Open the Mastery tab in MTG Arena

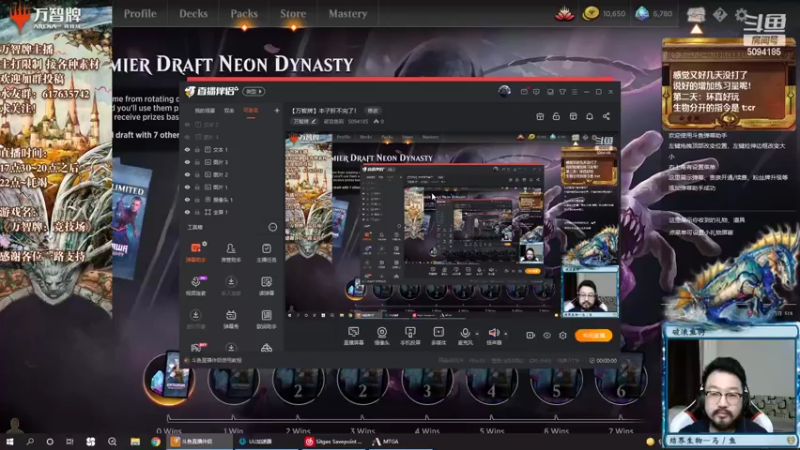click(x=347, y=14)
